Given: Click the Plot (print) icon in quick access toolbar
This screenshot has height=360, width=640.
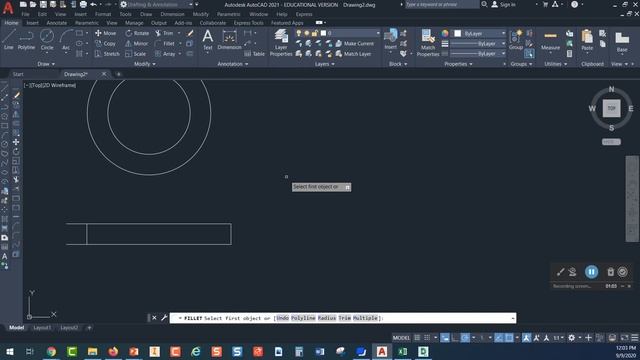Looking at the screenshot, I should [x=83, y=4].
